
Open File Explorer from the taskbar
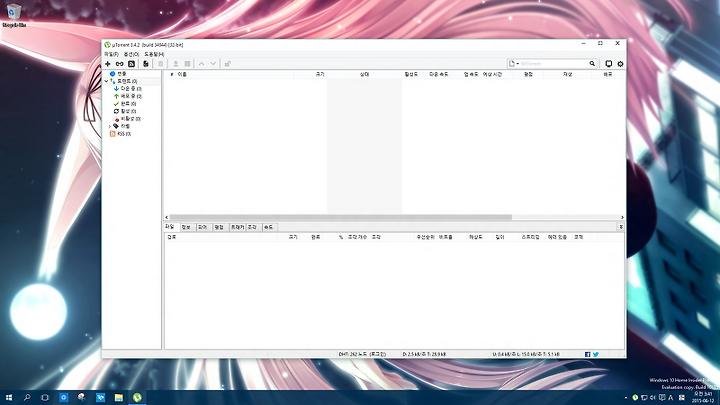point(118,398)
